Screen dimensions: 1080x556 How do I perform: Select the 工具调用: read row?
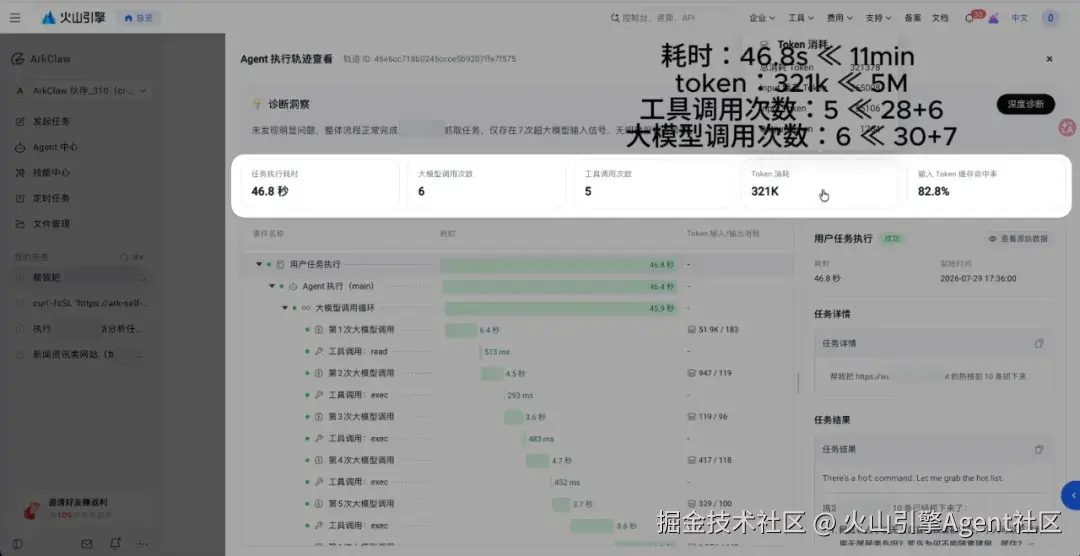[518, 351]
